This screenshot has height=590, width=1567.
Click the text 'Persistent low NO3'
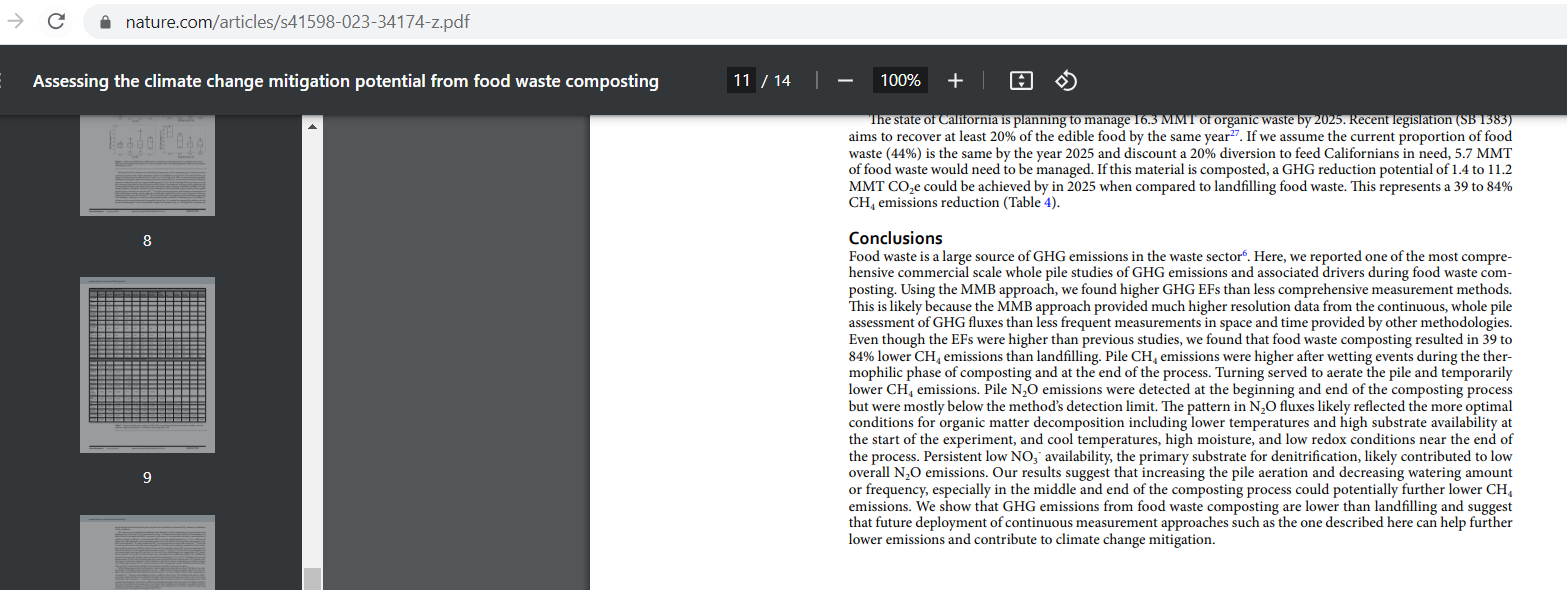tap(979, 457)
